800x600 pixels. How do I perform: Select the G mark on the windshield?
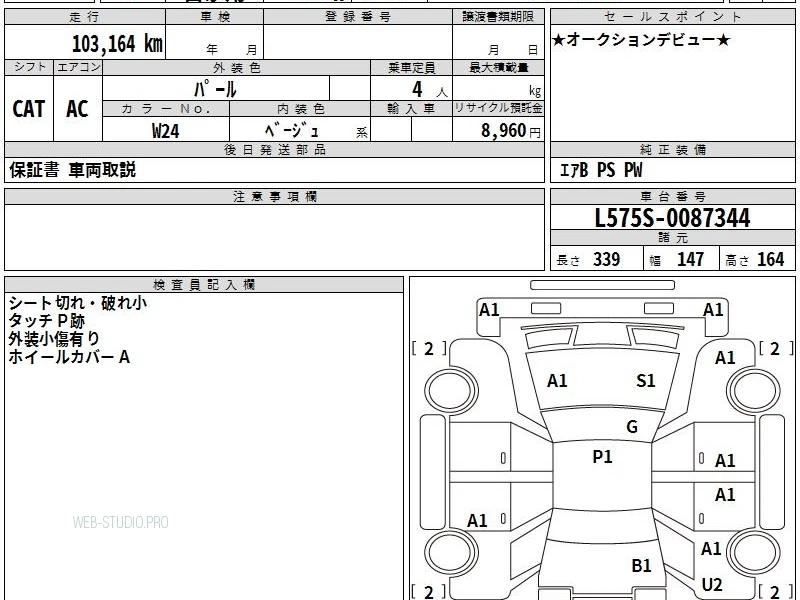pyautogui.click(x=632, y=426)
